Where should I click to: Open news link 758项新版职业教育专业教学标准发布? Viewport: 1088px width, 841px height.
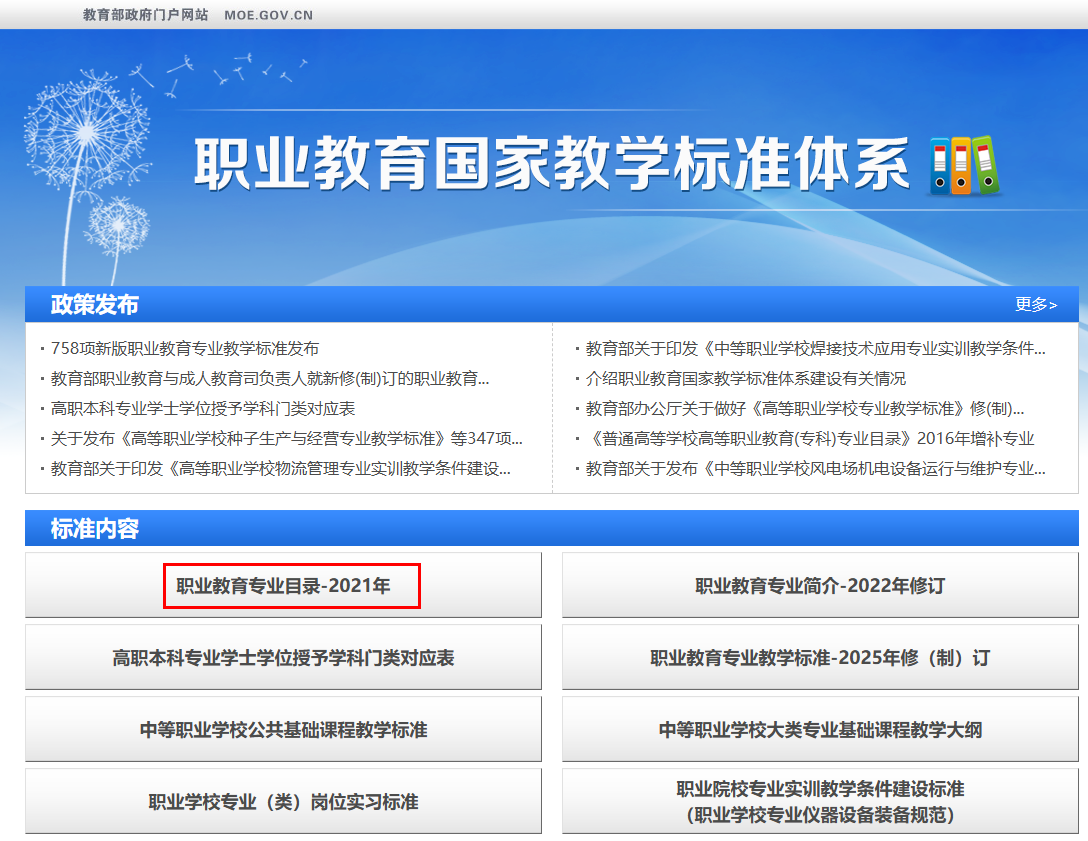185,349
